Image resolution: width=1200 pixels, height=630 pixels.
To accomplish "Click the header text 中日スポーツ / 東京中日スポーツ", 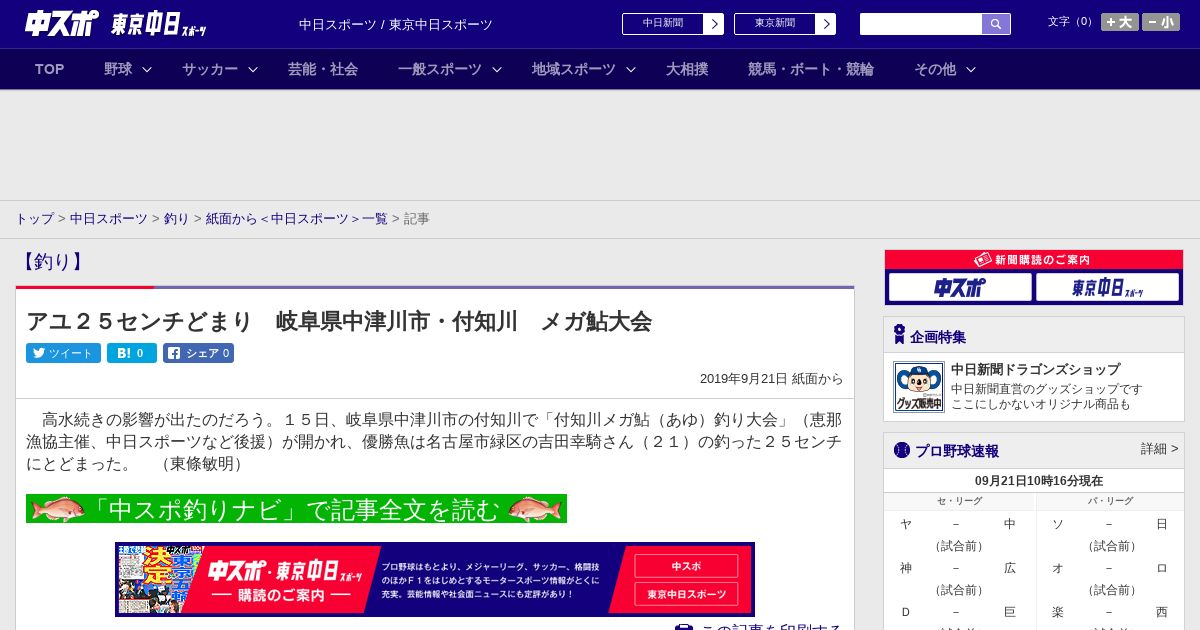I will 396,24.
